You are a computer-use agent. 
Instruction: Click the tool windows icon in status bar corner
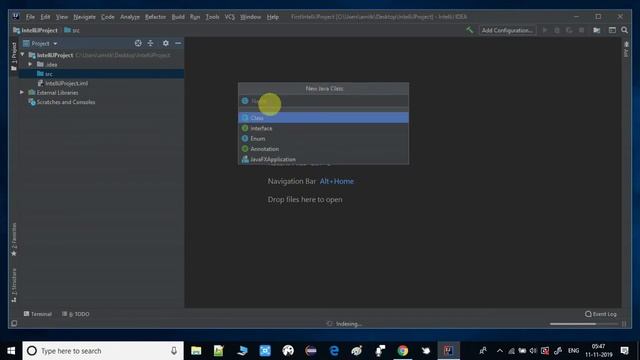tap(14, 324)
